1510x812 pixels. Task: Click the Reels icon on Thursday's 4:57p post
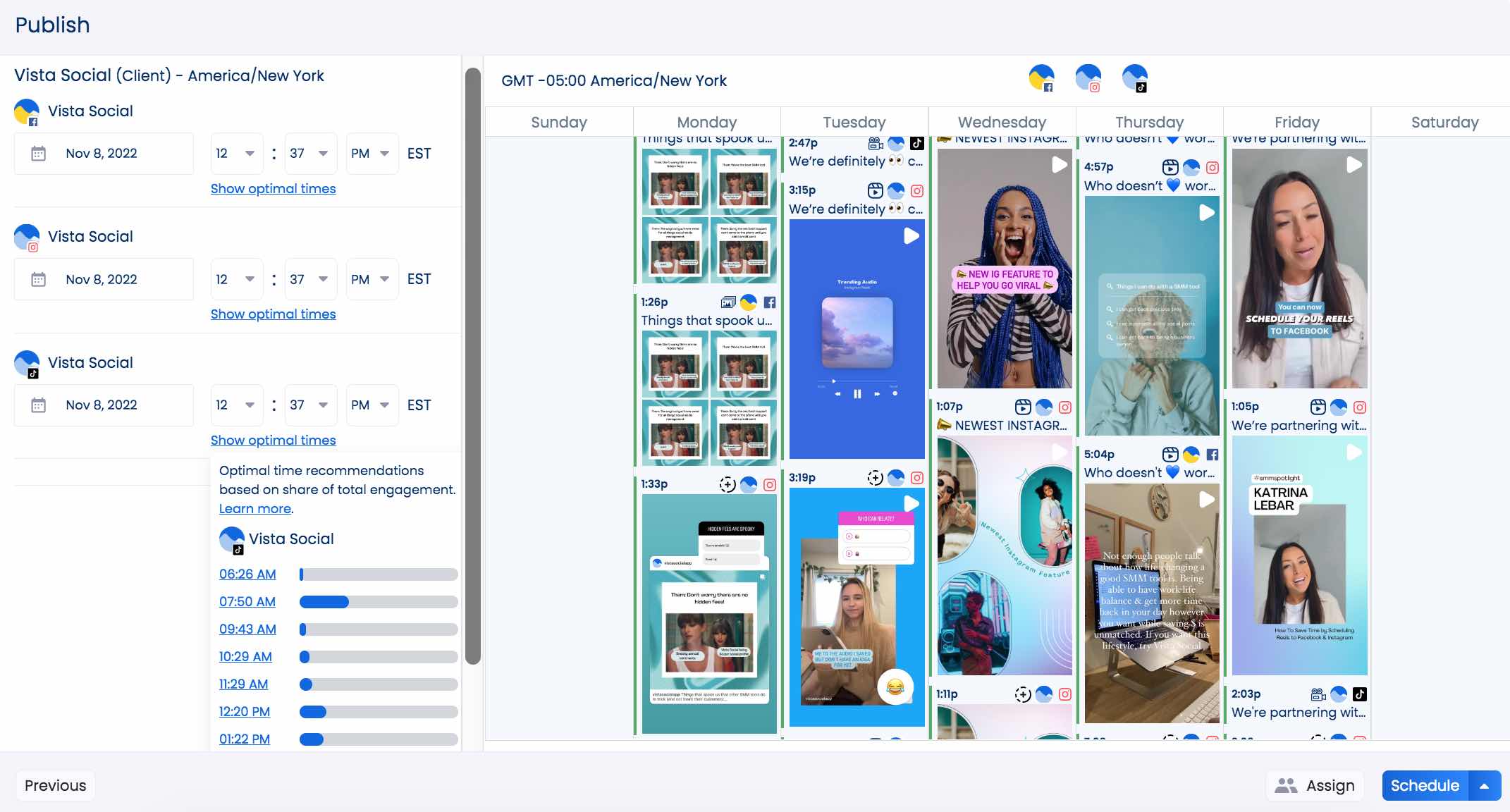[1170, 168]
